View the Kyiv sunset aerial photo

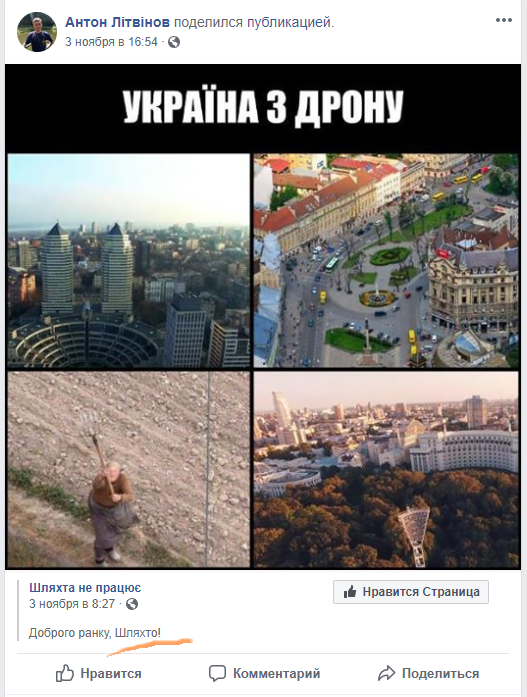click(x=386, y=469)
